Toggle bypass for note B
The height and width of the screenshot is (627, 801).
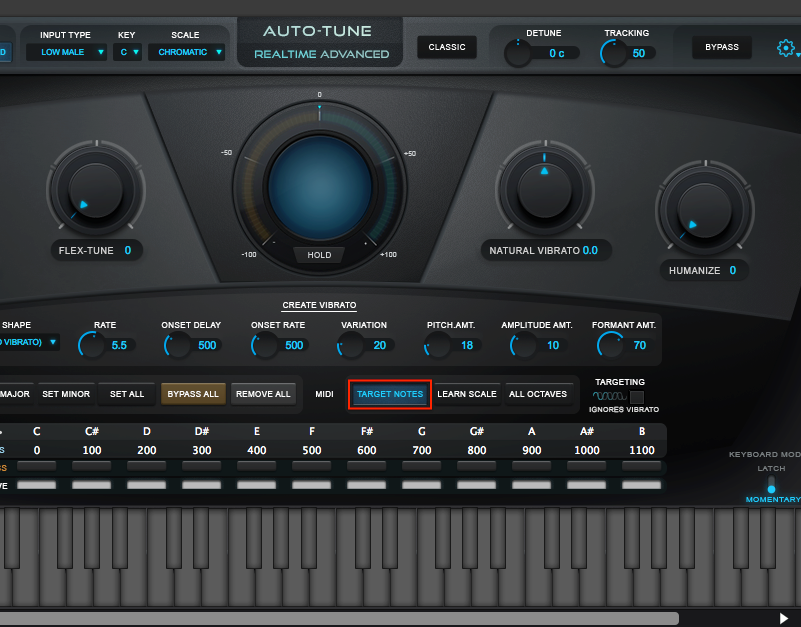click(642, 466)
